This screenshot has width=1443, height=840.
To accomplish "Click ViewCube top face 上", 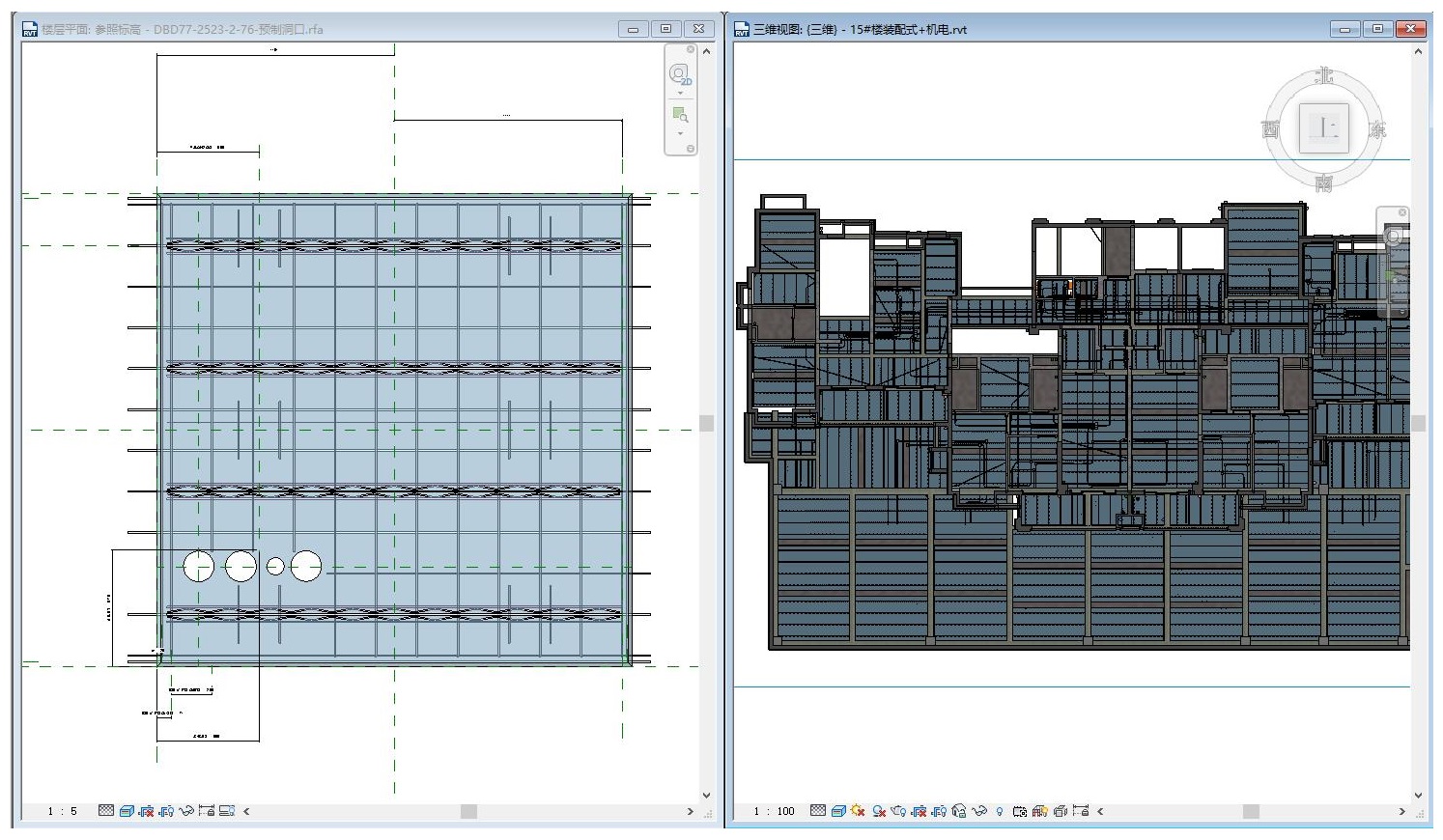I will pos(1324,128).
